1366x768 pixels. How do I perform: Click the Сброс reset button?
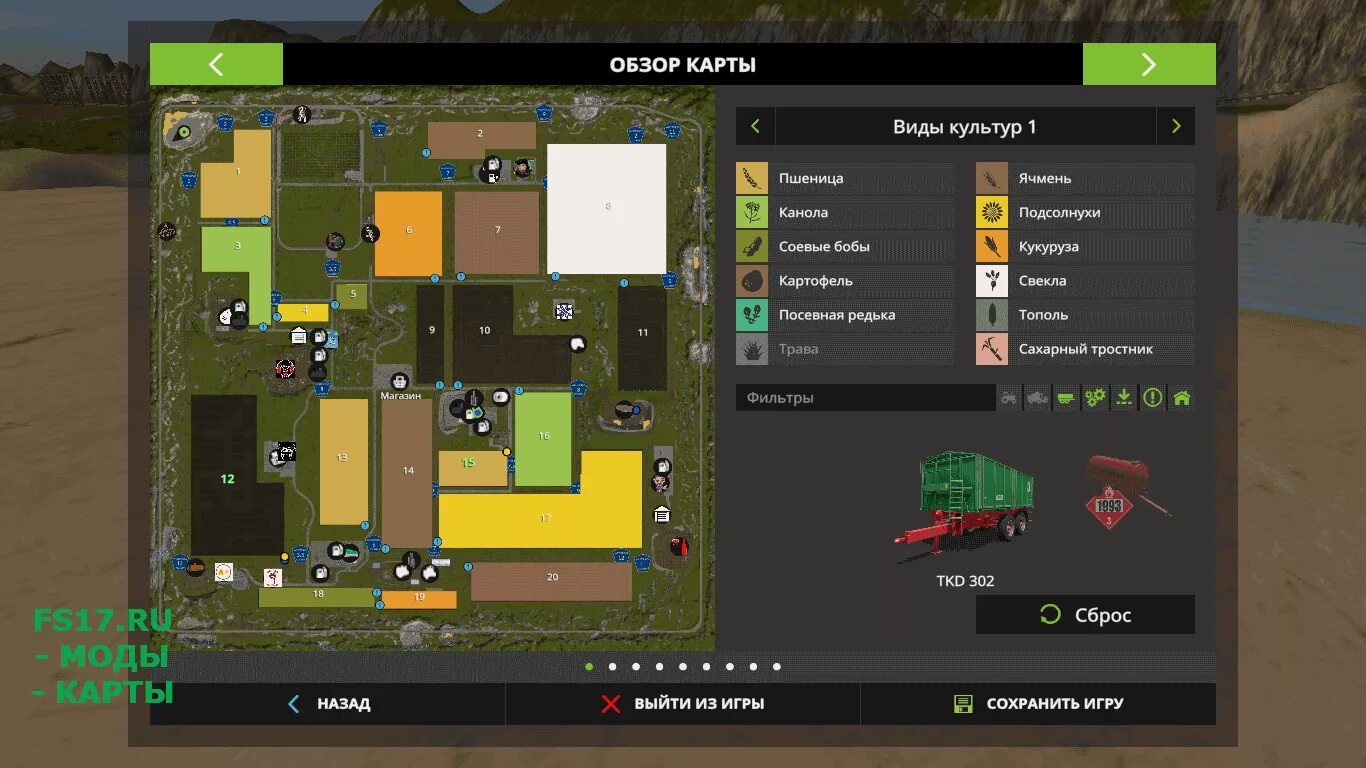tap(1085, 615)
